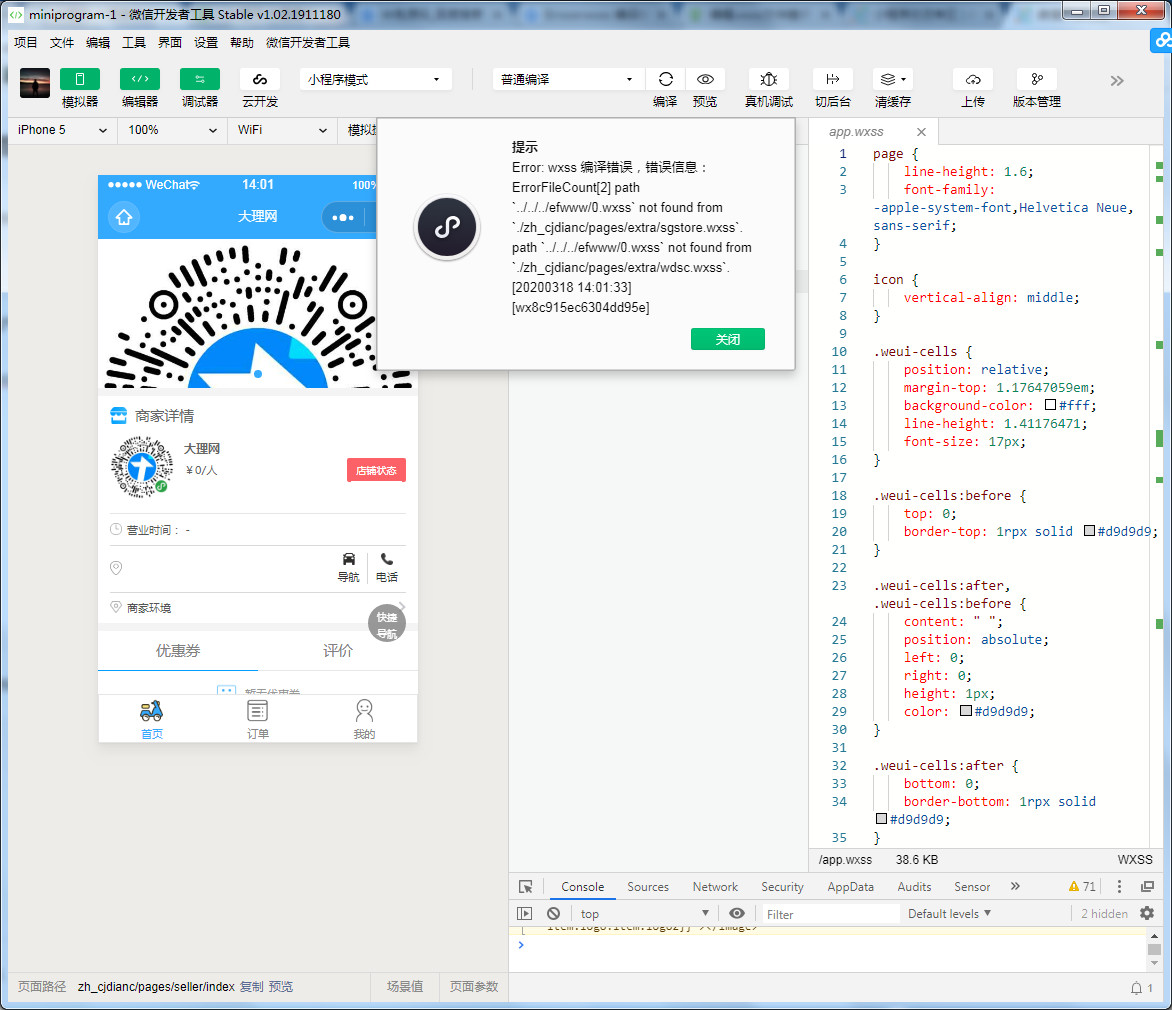Click the 商家环境 row

tap(258, 608)
